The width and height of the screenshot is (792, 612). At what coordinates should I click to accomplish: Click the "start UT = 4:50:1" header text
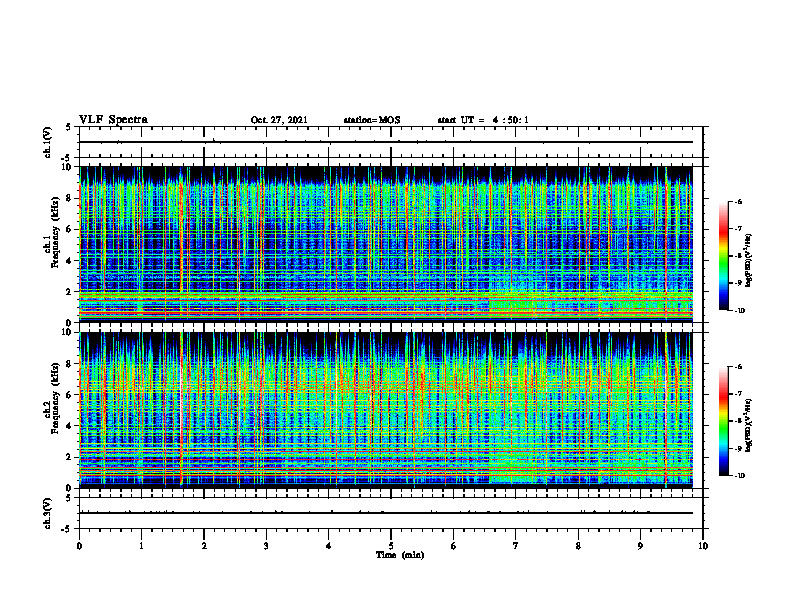pos(483,120)
